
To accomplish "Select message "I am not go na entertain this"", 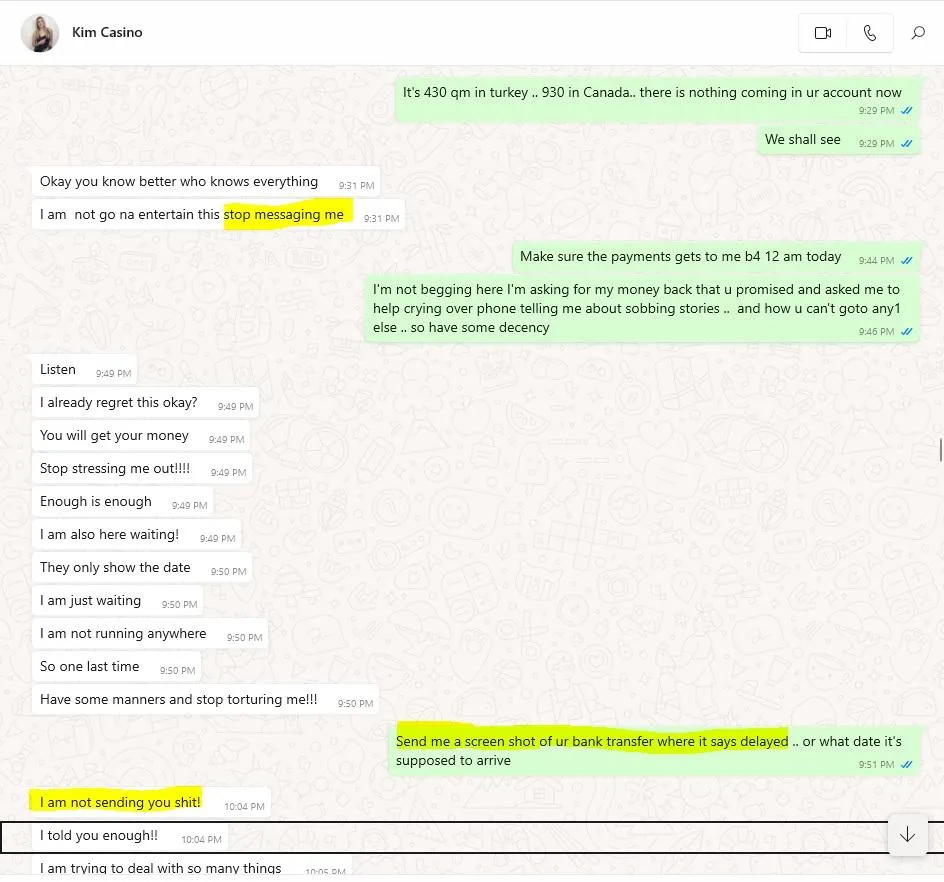I will point(218,215).
